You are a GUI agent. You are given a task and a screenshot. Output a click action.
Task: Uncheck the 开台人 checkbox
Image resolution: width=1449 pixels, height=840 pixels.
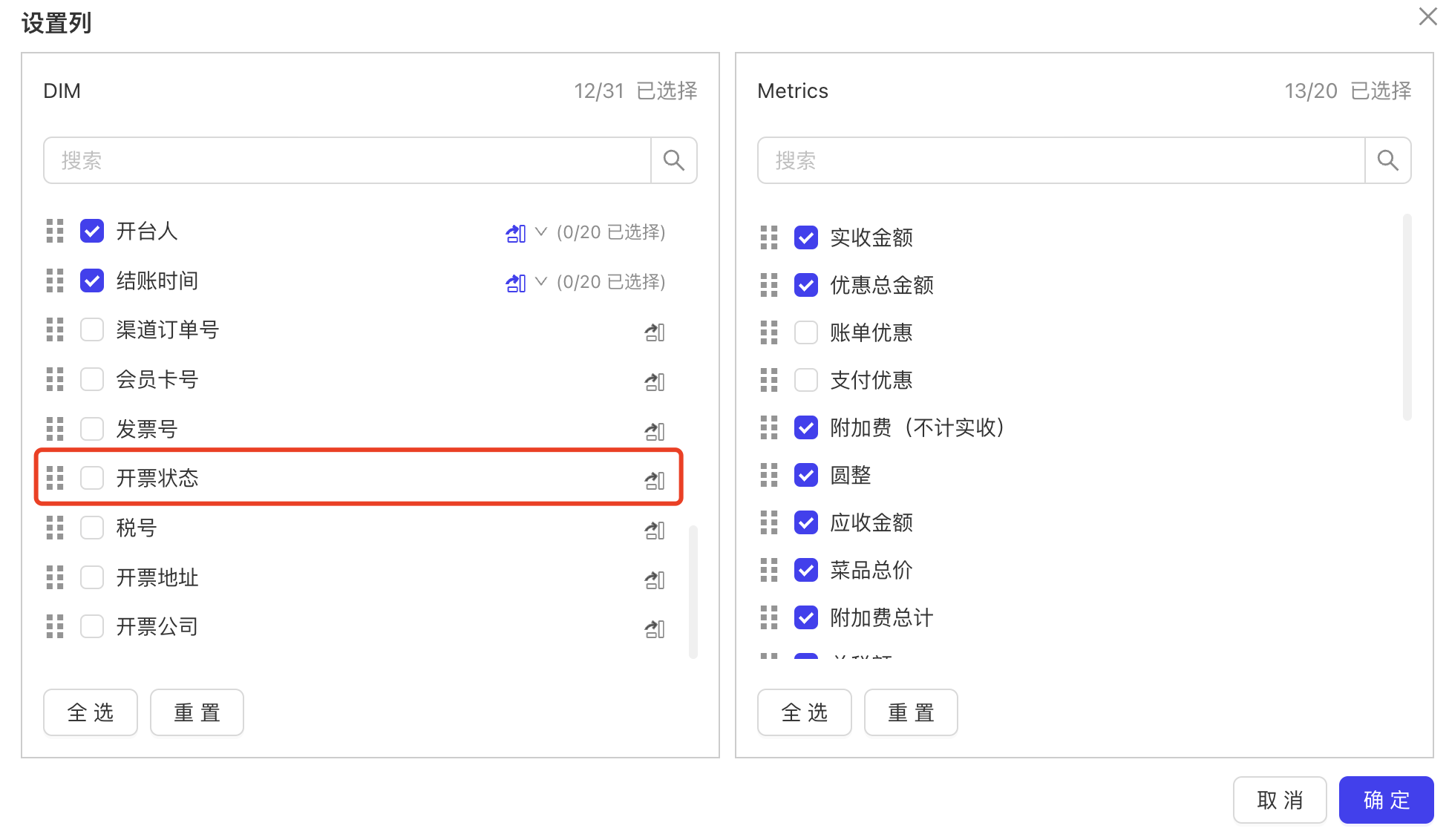[92, 231]
